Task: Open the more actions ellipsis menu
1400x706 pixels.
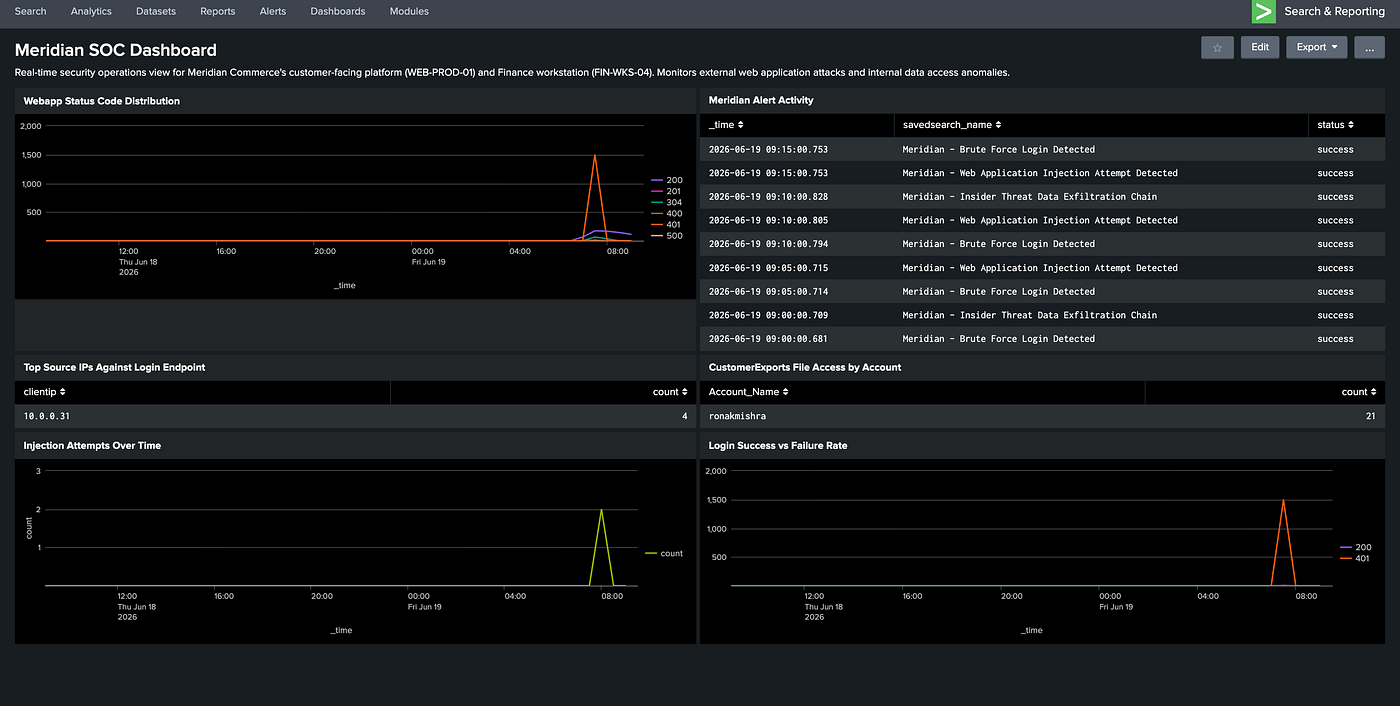Action: pos(1369,47)
